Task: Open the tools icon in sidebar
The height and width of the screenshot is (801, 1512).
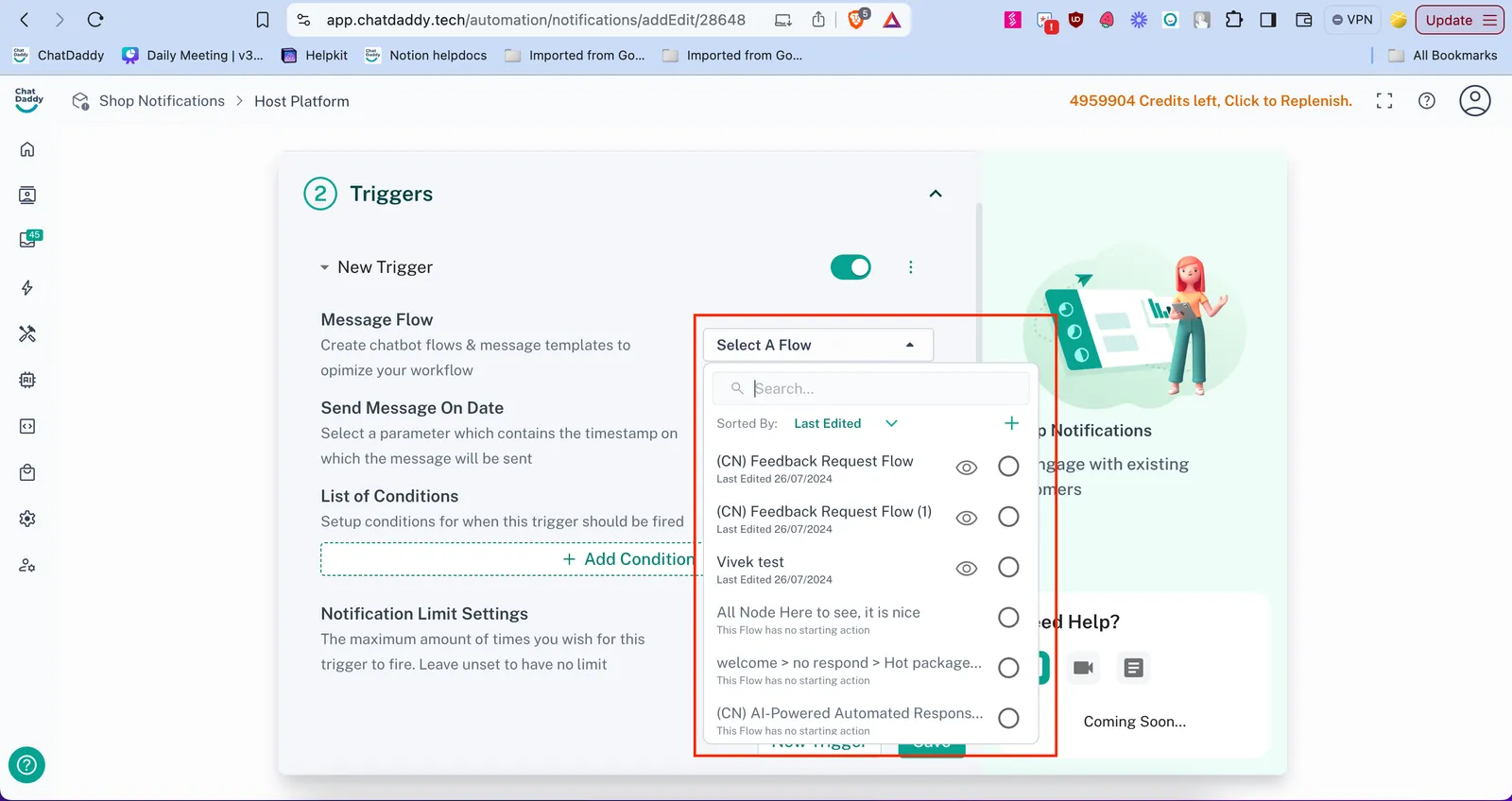Action: coord(27,333)
